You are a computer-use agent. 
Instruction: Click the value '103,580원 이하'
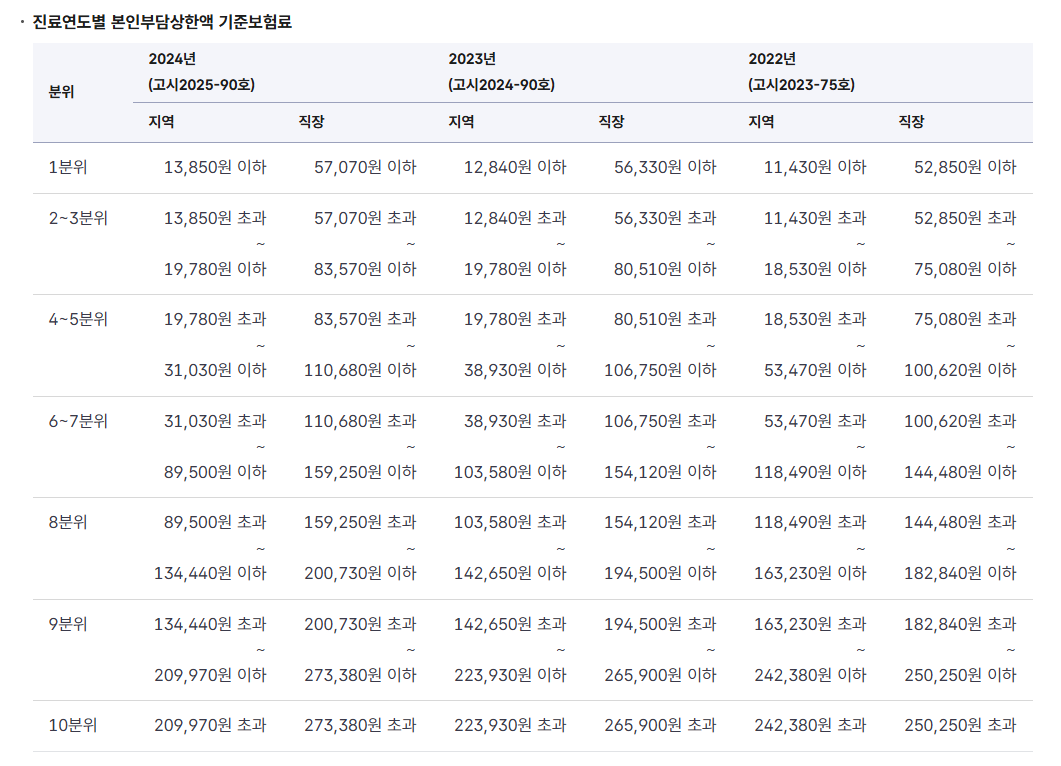(510, 472)
